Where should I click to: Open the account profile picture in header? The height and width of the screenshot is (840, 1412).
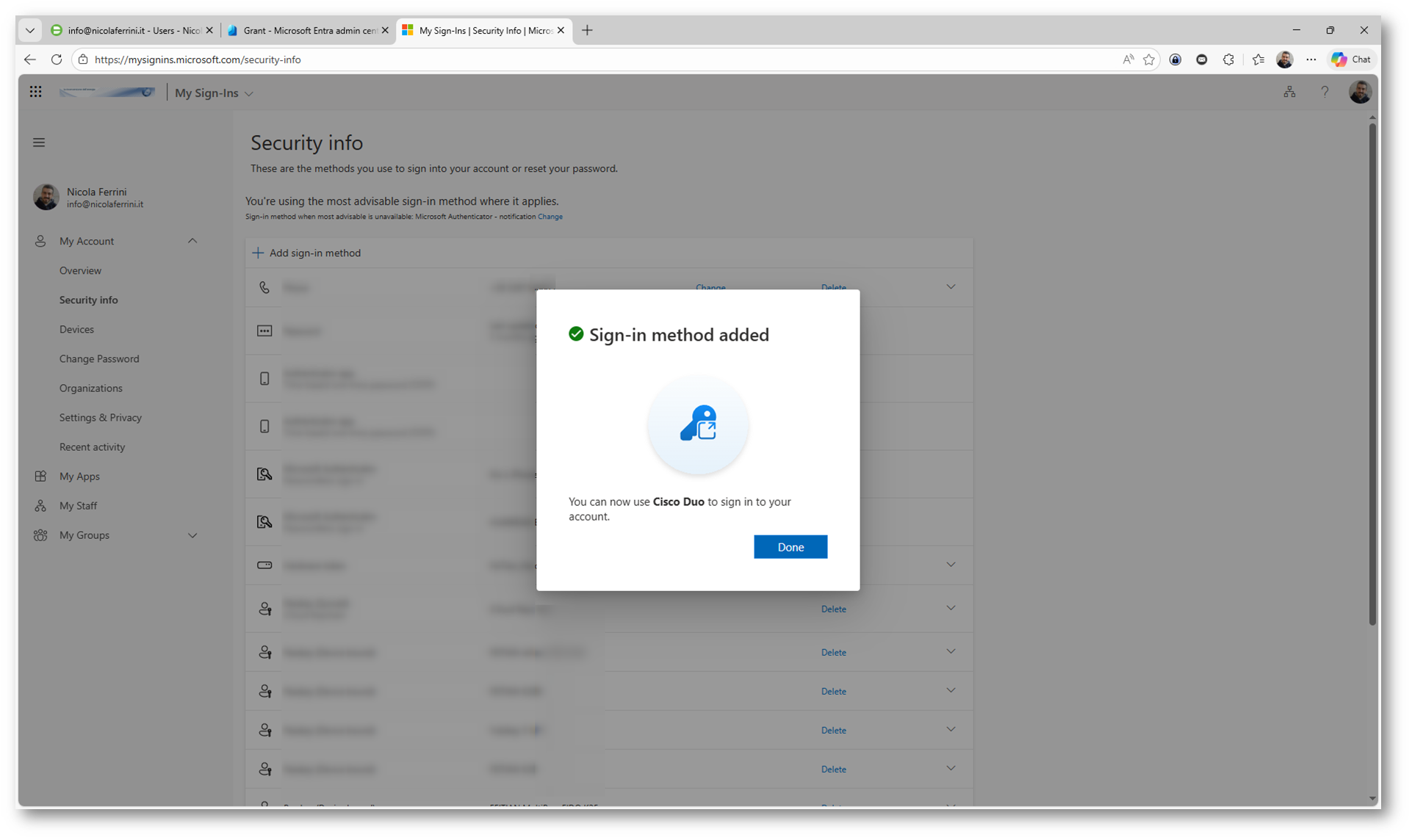[1359, 92]
